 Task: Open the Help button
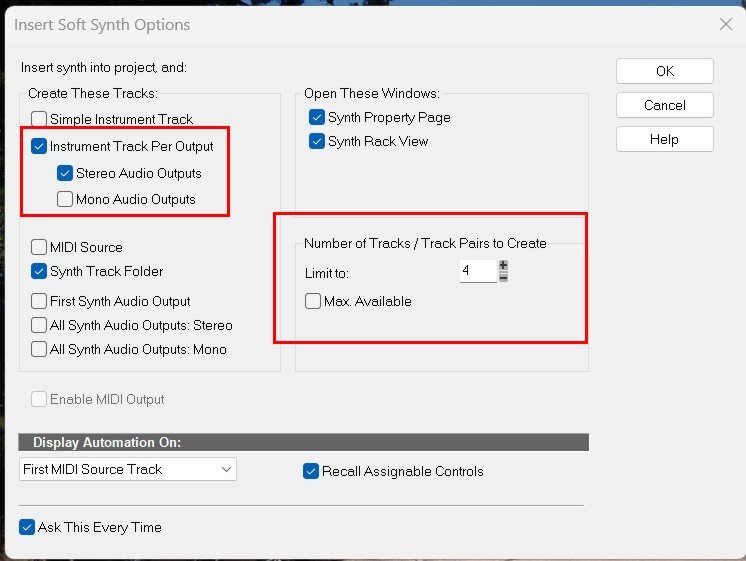pyautogui.click(x=664, y=139)
